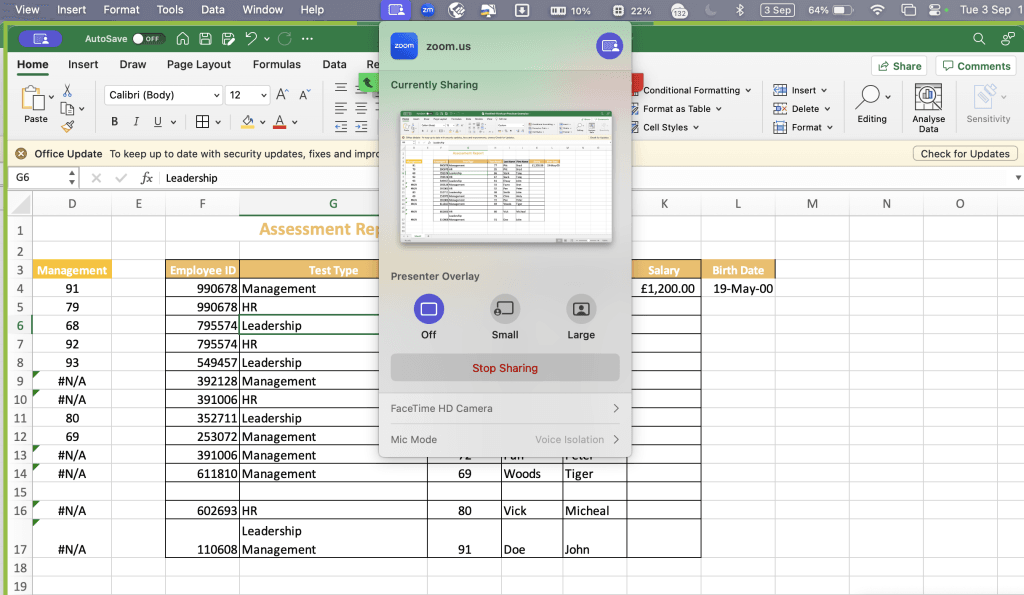Switch to the Insert ribbon tab
Image resolution: width=1024 pixels, height=595 pixels.
83,64
